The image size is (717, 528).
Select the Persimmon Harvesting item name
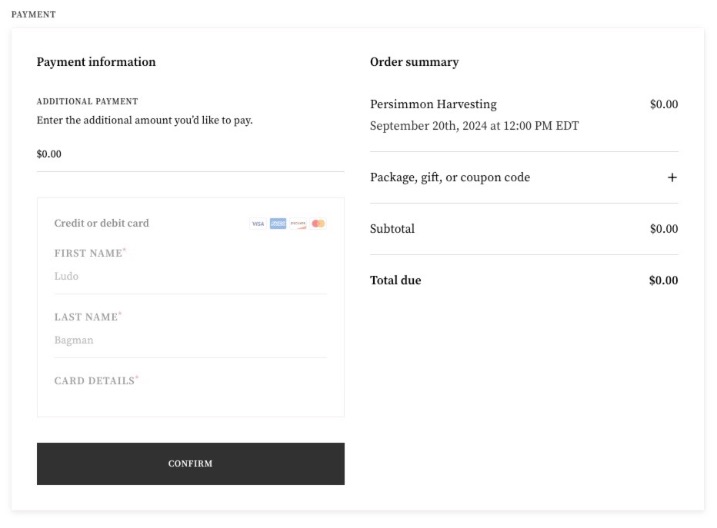click(x=433, y=104)
